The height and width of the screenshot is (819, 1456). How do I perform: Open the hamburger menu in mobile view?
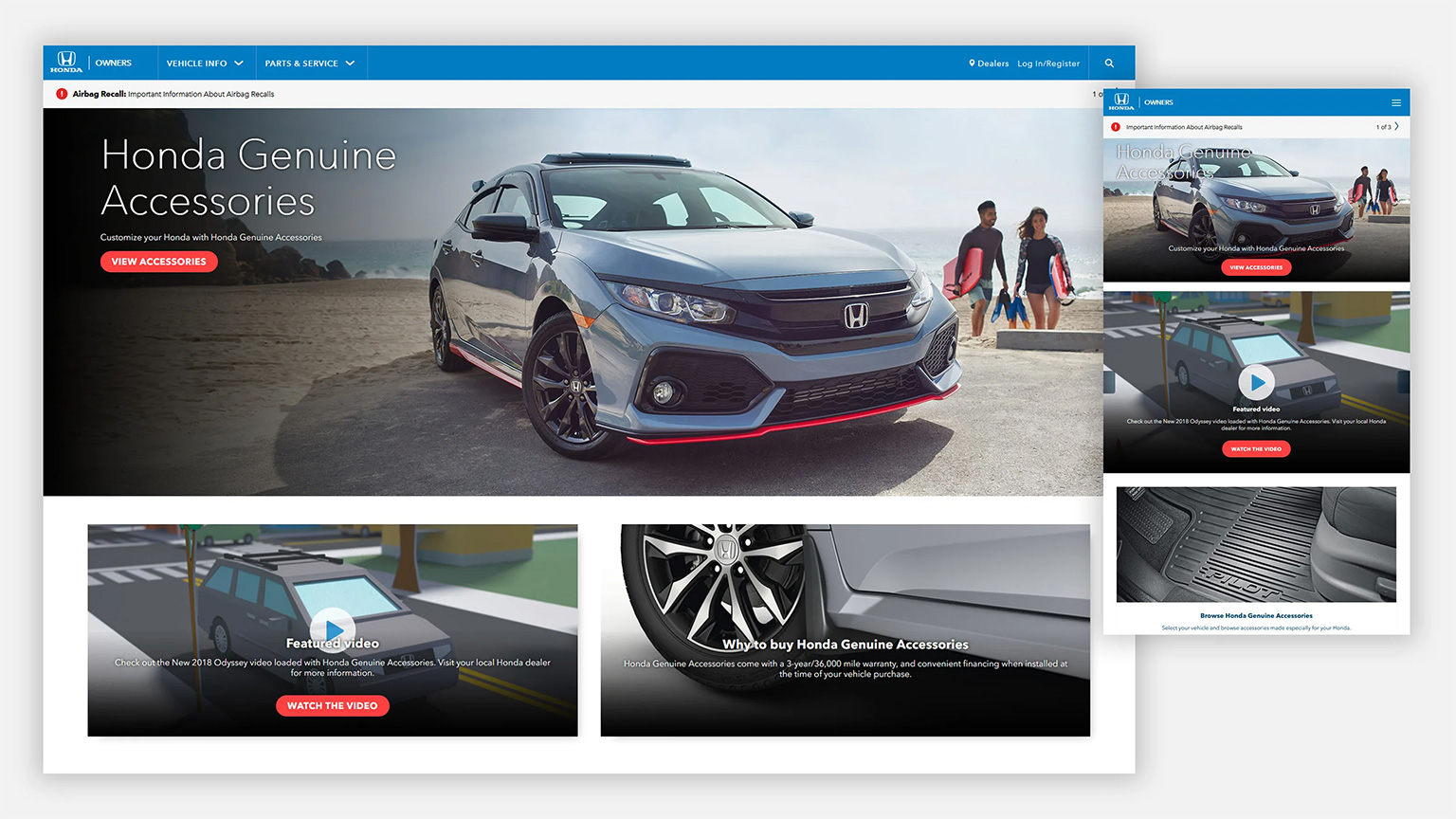tap(1396, 102)
